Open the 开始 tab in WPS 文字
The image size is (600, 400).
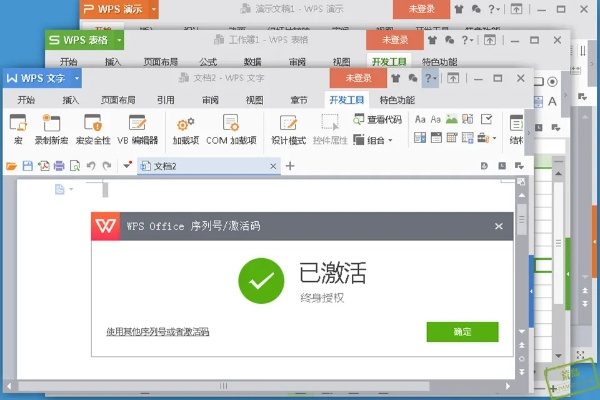tap(26, 100)
